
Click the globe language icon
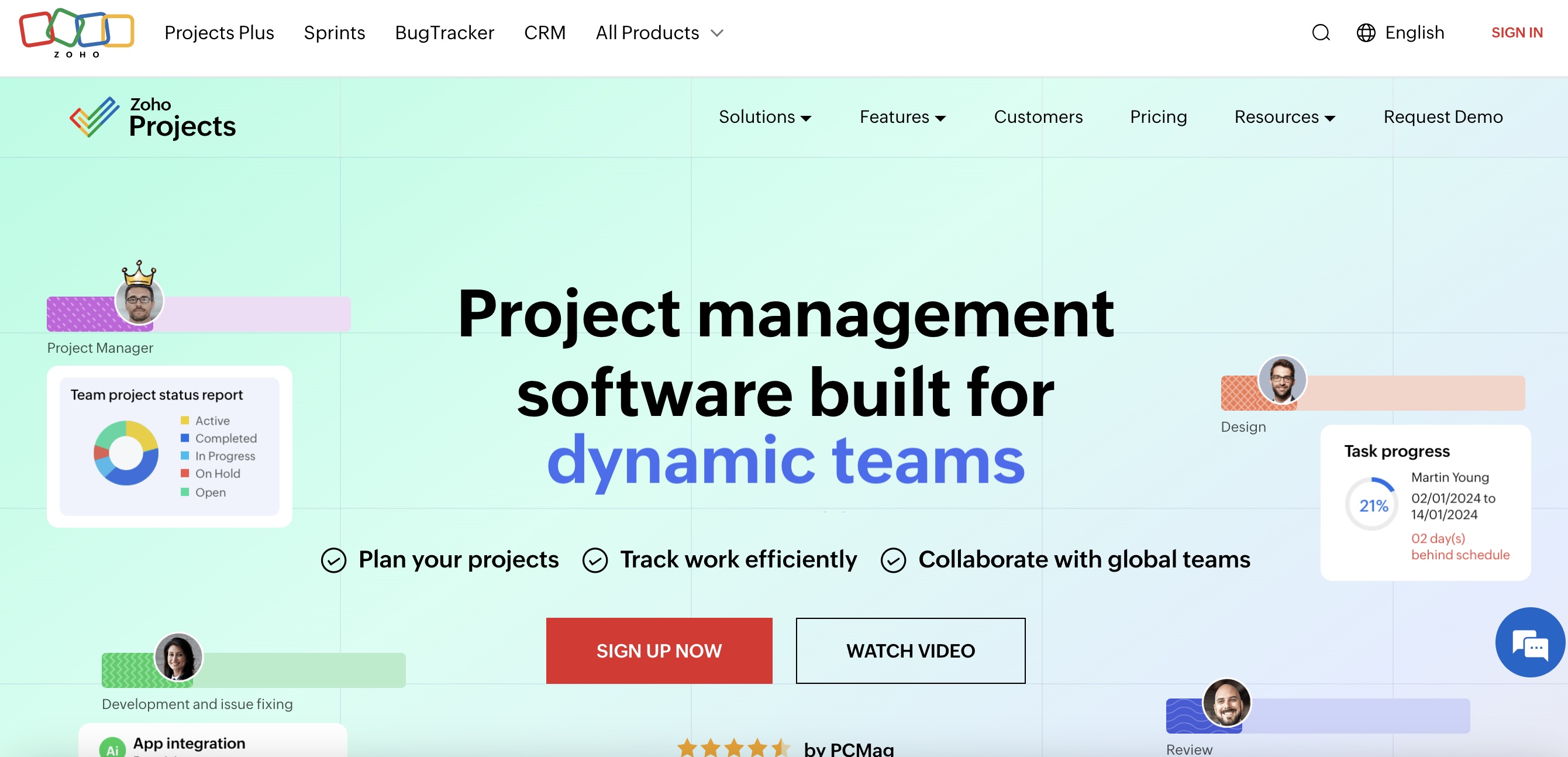click(x=1365, y=33)
